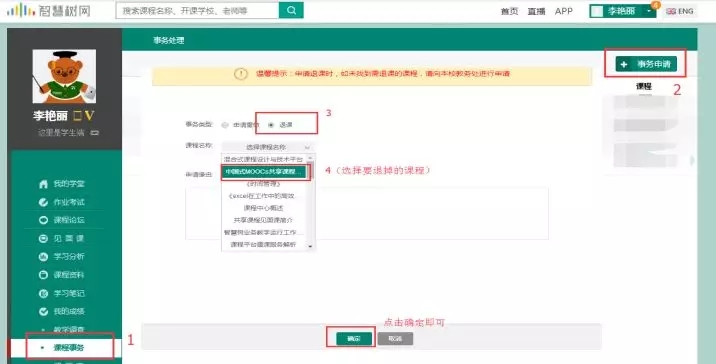Click the grey 取消 button

coord(395,338)
